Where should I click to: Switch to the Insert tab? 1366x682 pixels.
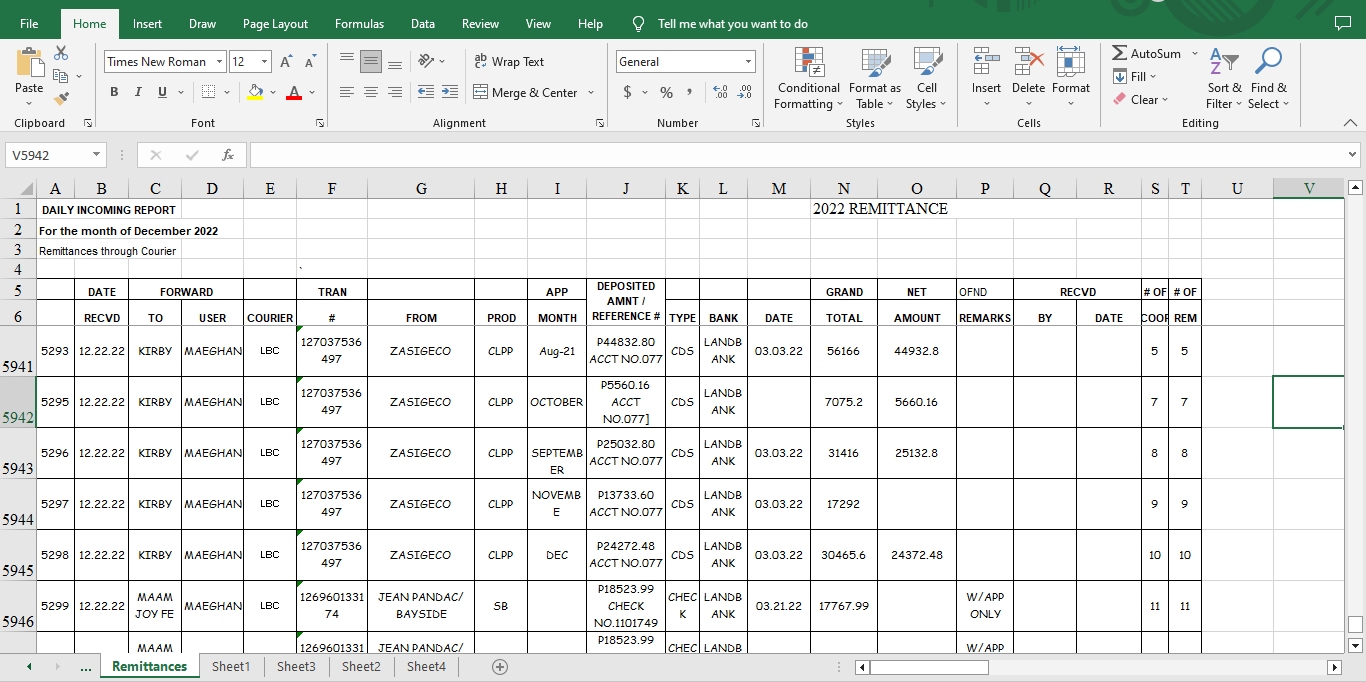click(147, 23)
